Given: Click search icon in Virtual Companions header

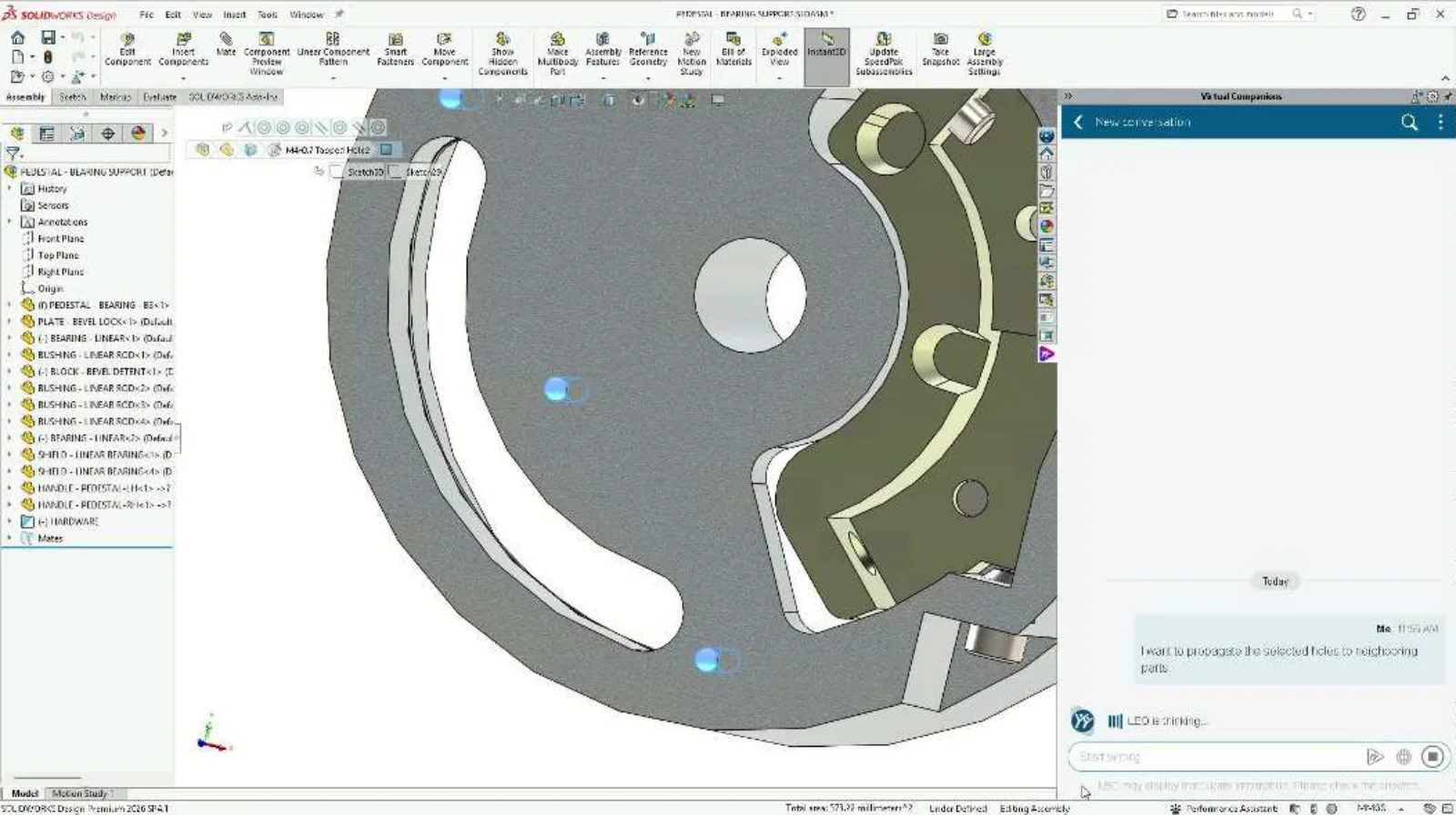Looking at the screenshot, I should click(x=1410, y=122).
